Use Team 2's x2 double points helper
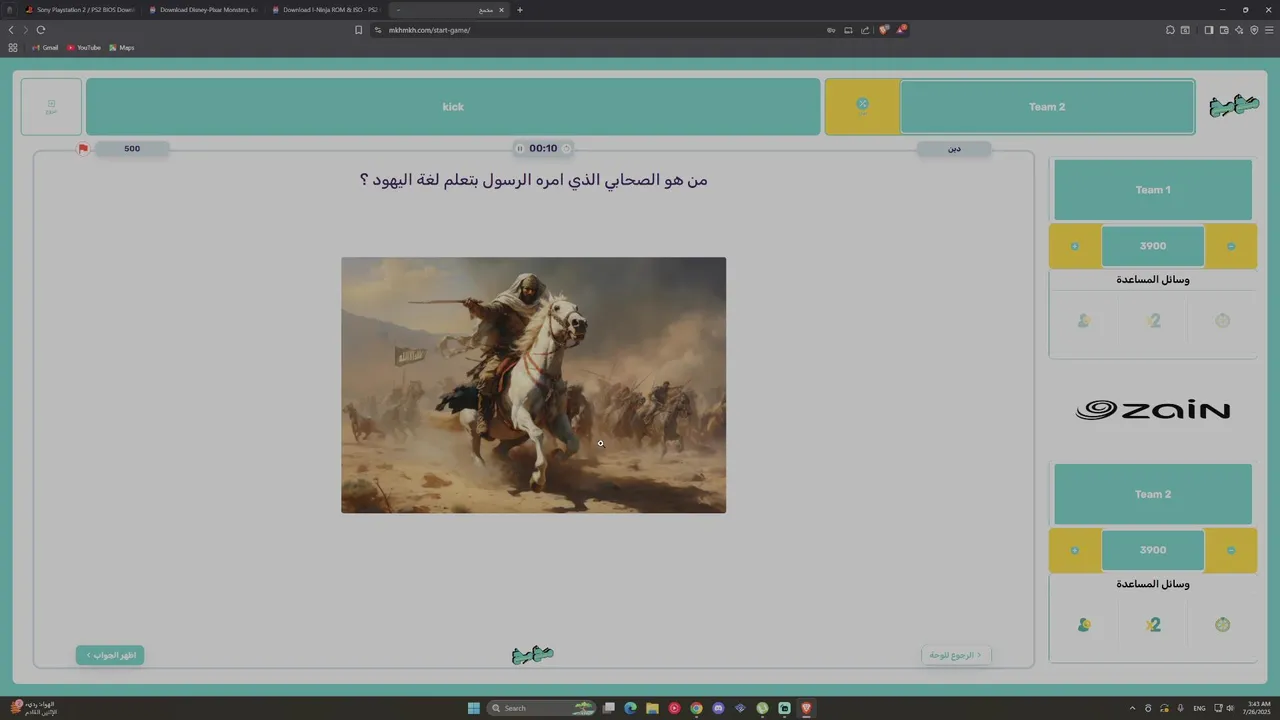The image size is (1280, 720). point(1153,625)
